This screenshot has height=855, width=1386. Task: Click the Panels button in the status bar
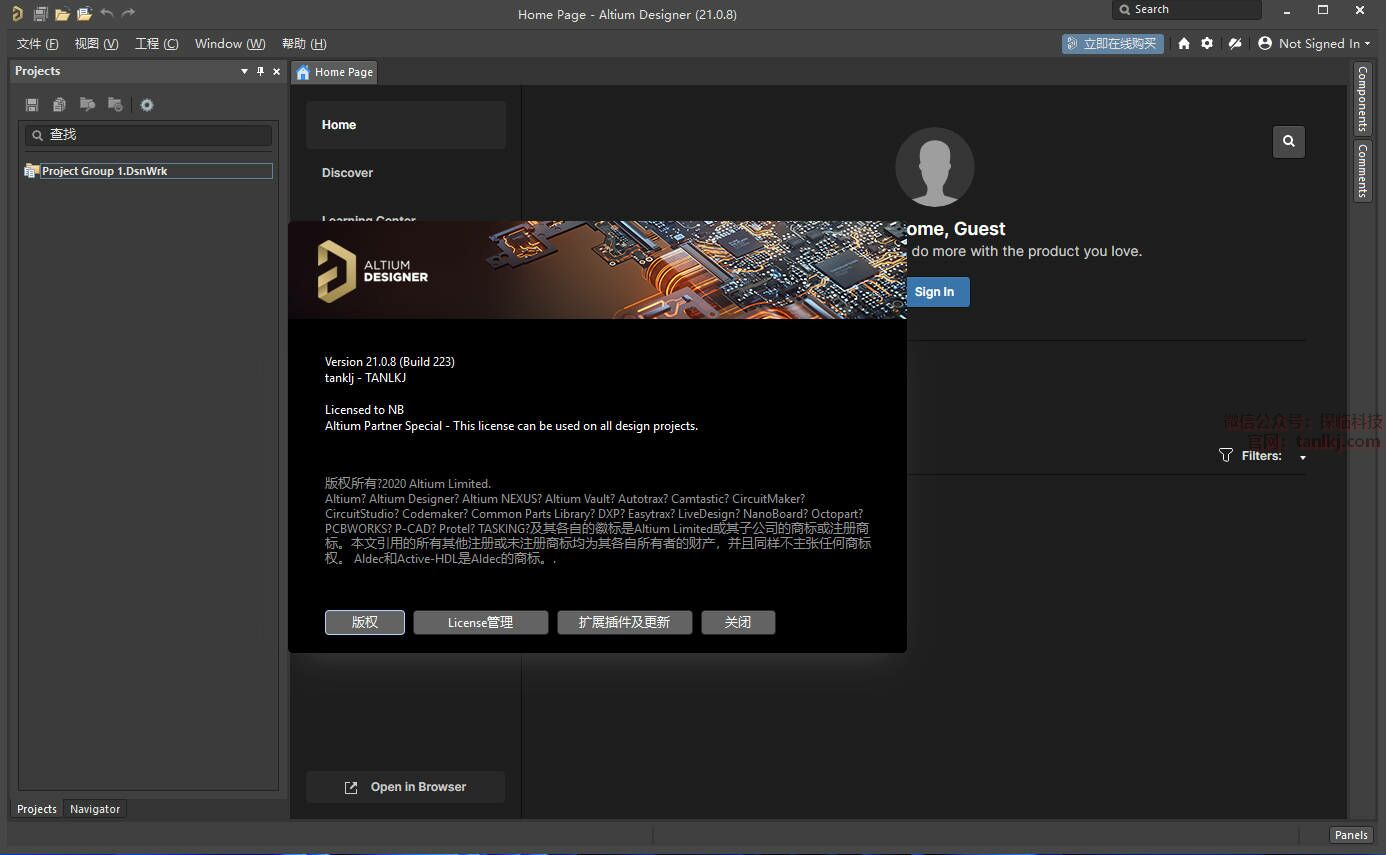click(x=1351, y=835)
